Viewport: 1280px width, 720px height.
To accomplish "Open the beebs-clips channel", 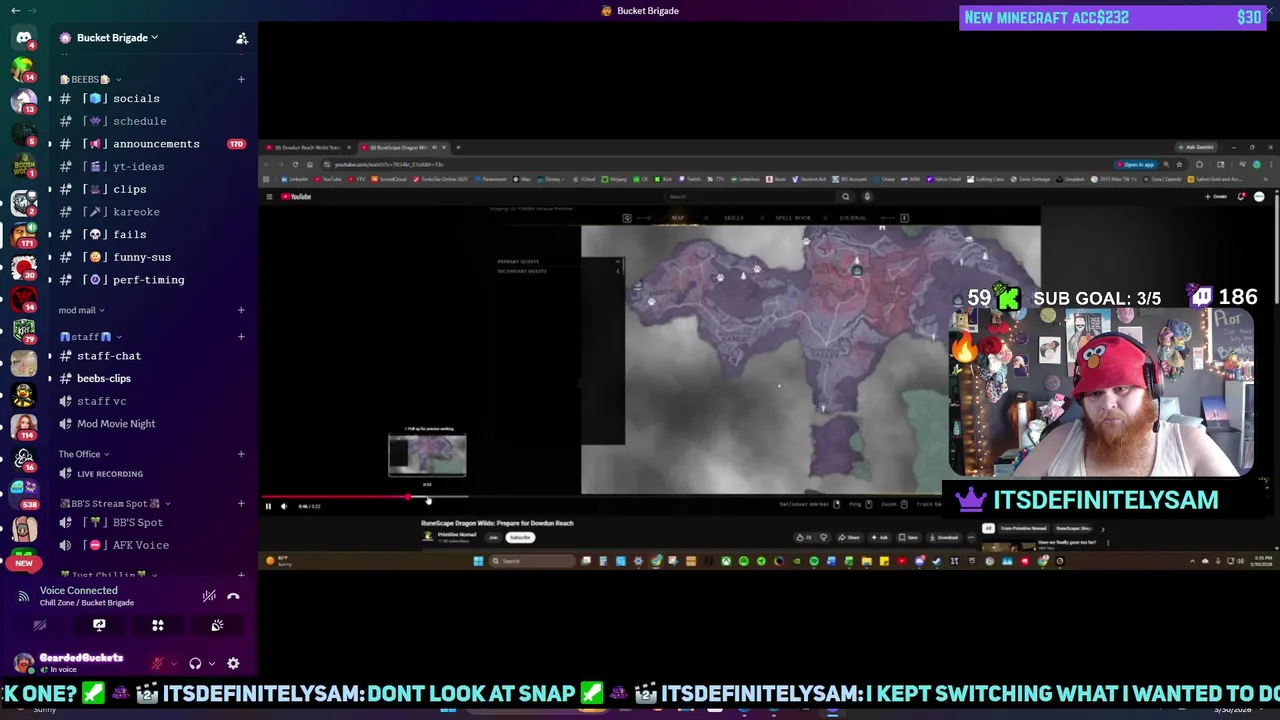I will pyautogui.click(x=152, y=378).
